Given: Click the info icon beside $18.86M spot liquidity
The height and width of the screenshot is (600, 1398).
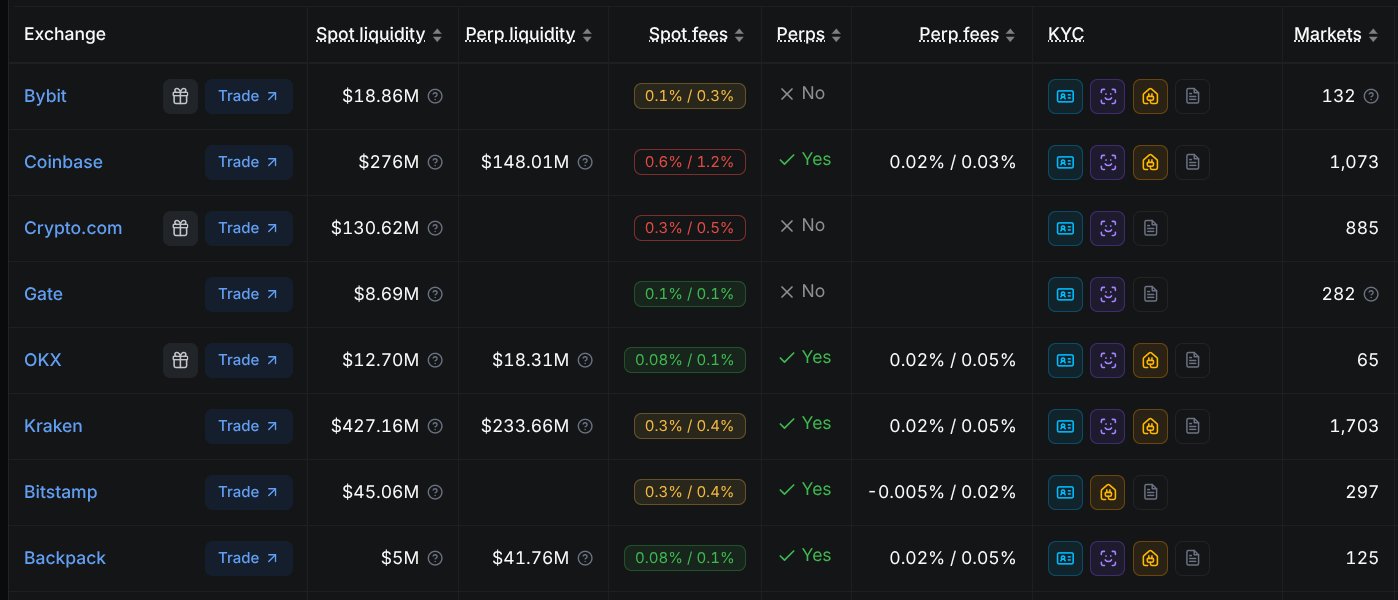Looking at the screenshot, I should (435, 96).
